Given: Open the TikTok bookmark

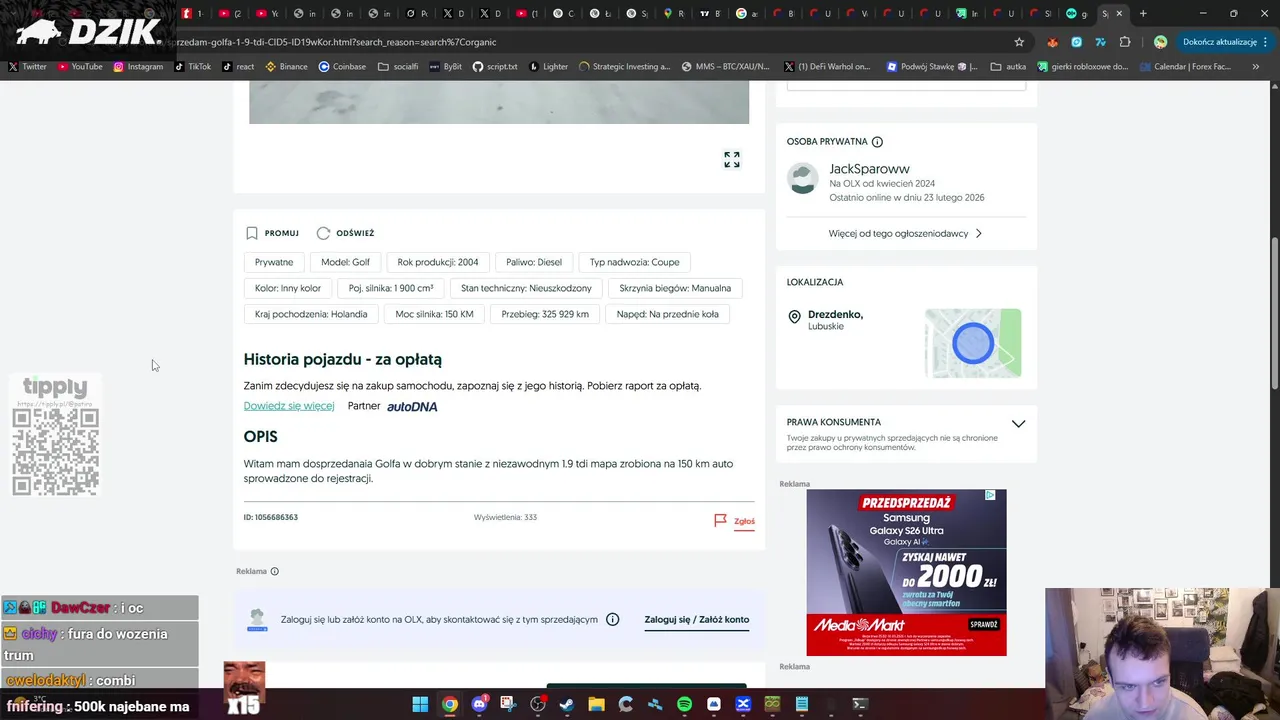Looking at the screenshot, I should (192, 66).
